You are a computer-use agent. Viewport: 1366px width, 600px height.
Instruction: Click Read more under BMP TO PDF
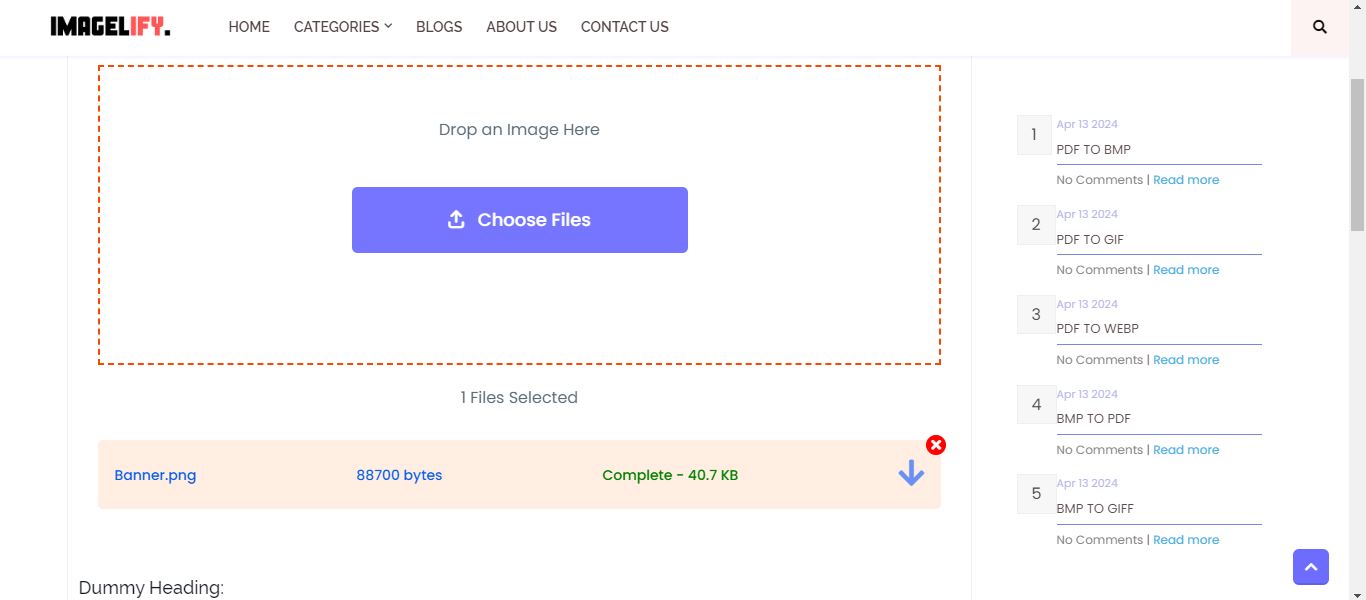pos(1186,449)
